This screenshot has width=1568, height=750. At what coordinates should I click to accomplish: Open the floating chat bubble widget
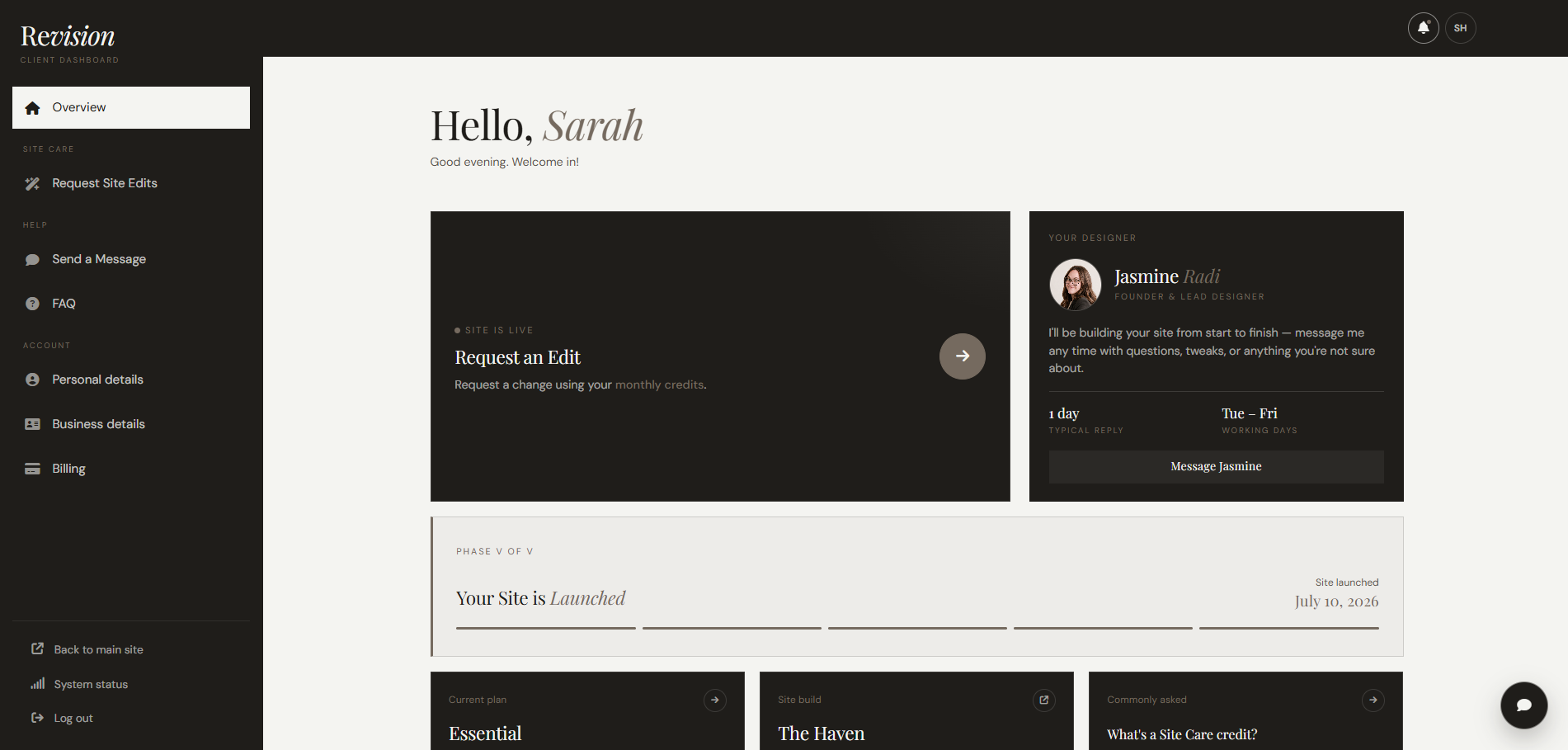click(1523, 705)
